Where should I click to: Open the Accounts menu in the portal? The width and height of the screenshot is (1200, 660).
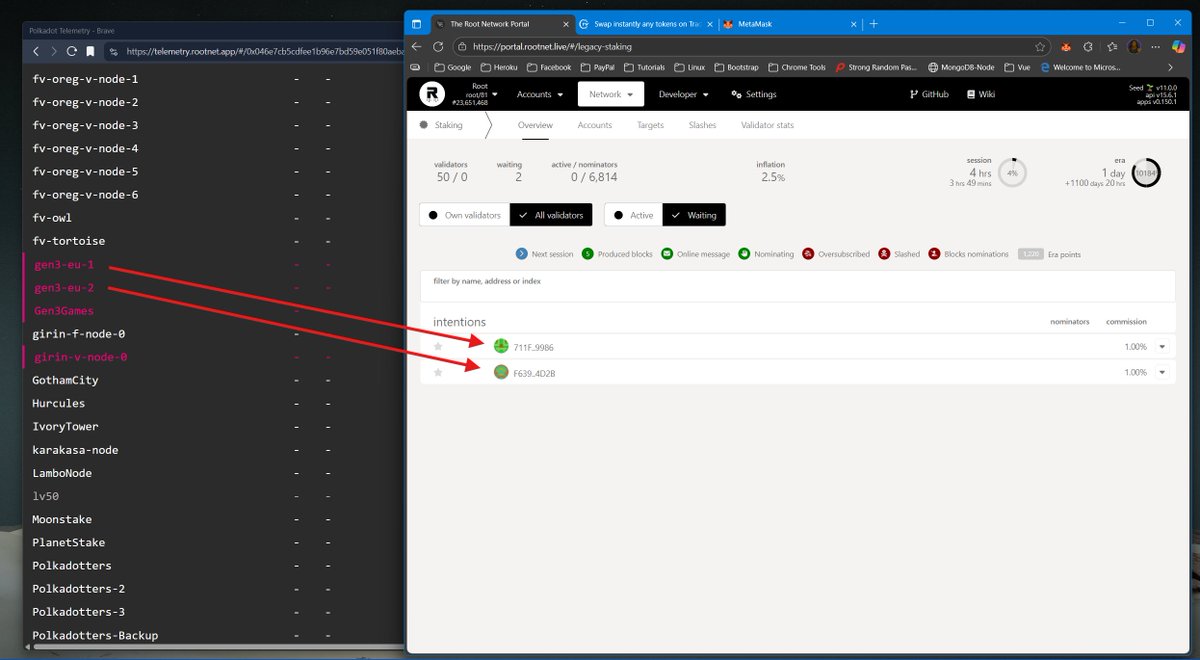[x=540, y=94]
